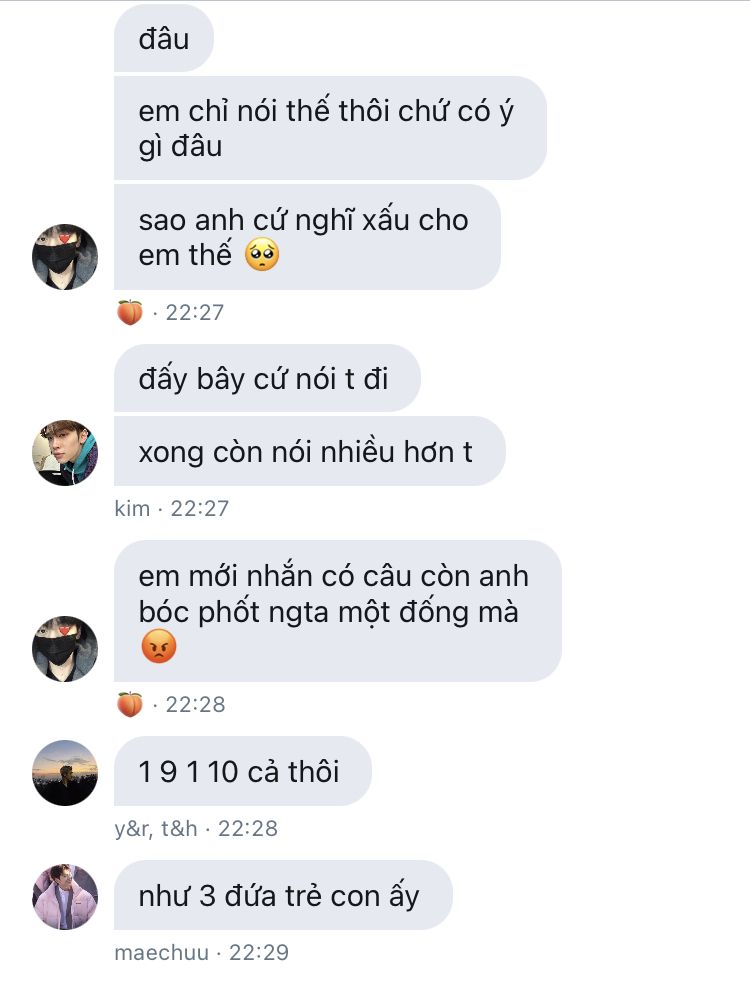Tap the "như 3 đứa trẻ con ấy" bubble
The width and height of the screenshot is (750, 981).
pos(283,895)
